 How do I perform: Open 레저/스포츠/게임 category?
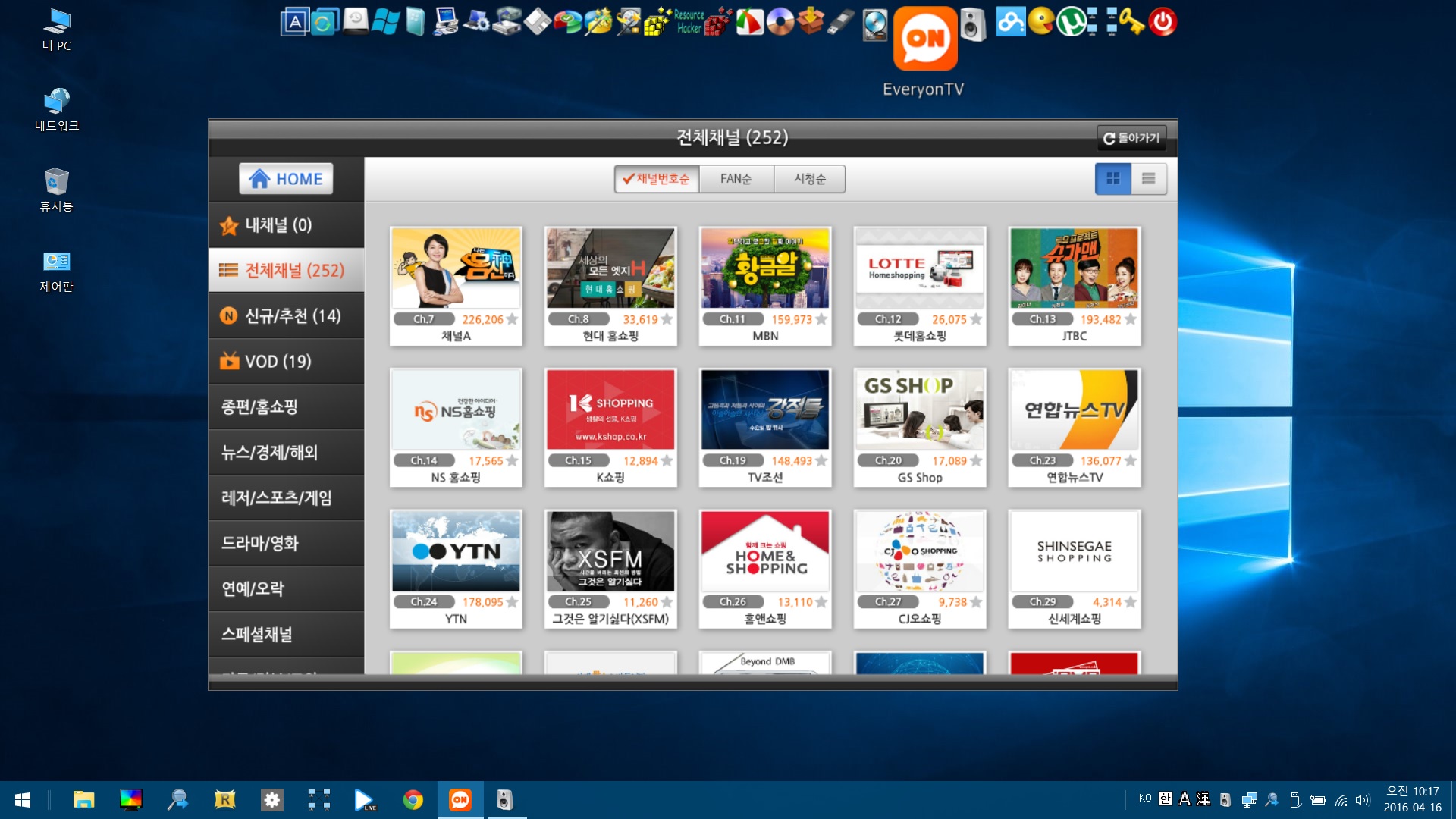286,498
